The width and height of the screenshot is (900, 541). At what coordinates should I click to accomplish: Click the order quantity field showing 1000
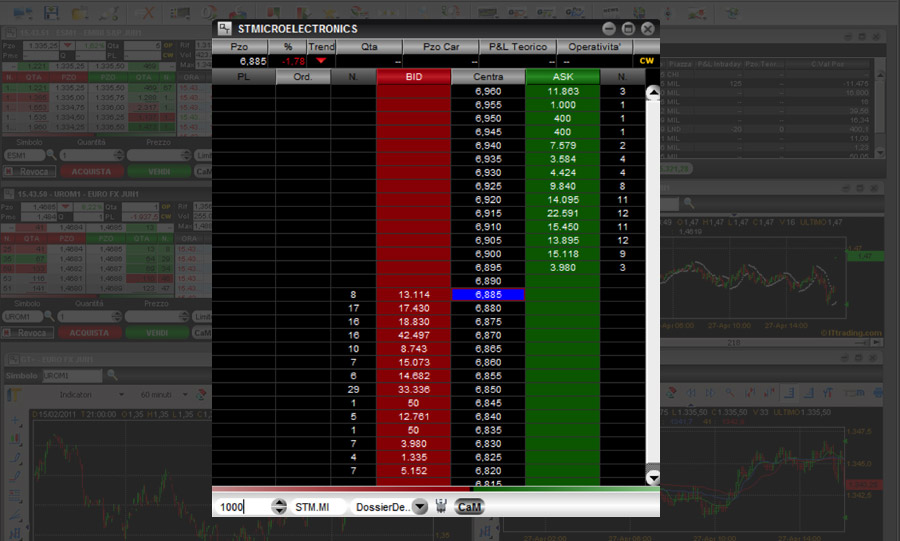pos(244,507)
